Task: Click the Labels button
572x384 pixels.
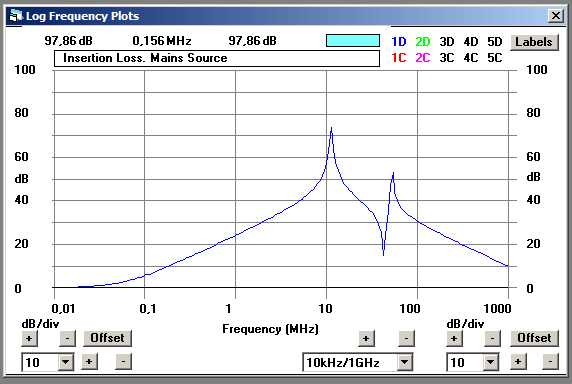Action: pyautogui.click(x=534, y=42)
